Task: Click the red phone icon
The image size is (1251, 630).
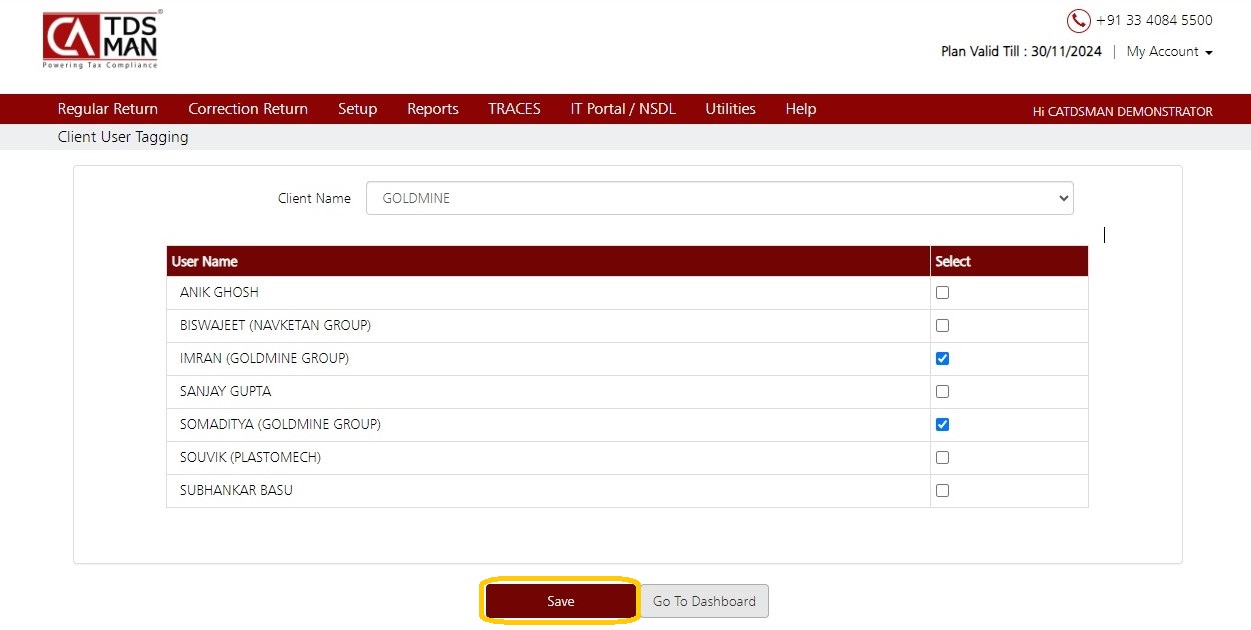Action: click(x=1079, y=21)
